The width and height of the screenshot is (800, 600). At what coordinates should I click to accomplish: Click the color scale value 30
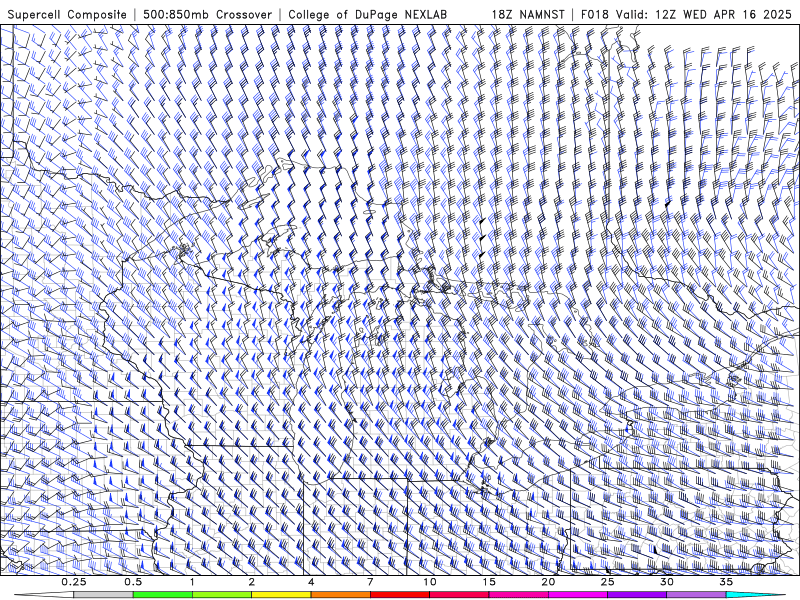666,582
